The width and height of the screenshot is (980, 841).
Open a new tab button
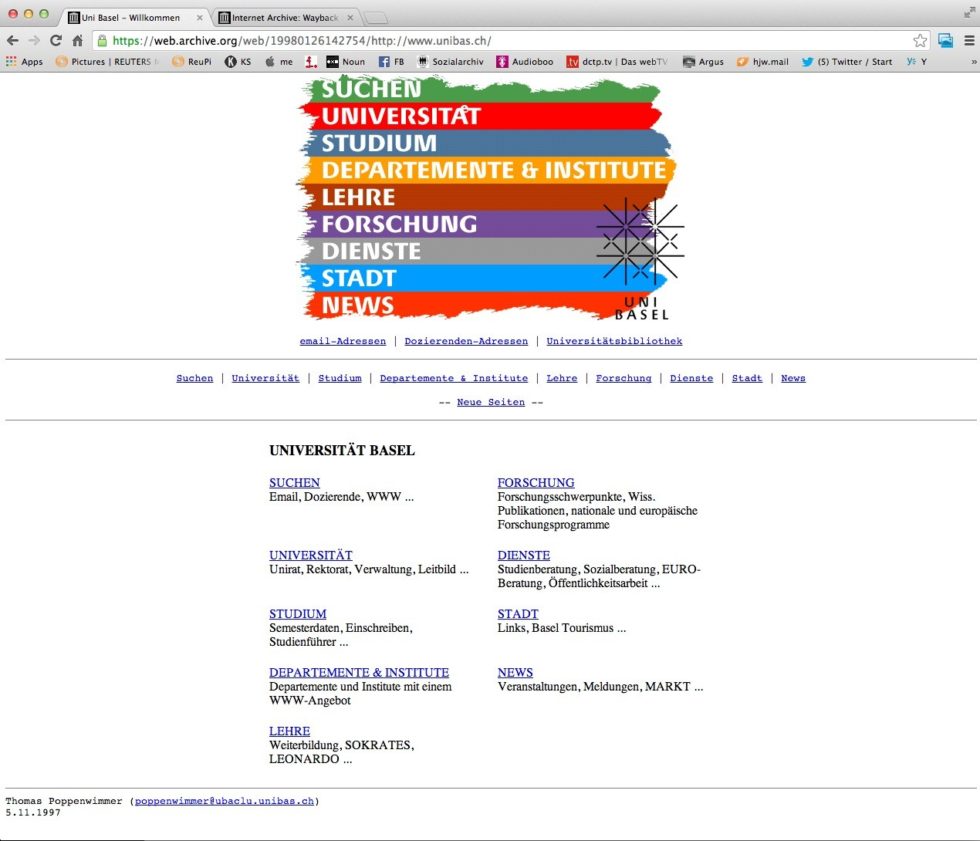coord(376,17)
